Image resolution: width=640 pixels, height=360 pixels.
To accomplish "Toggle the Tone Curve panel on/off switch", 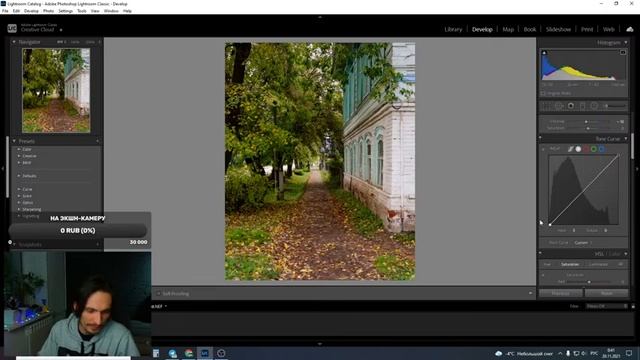I will coord(540,139).
